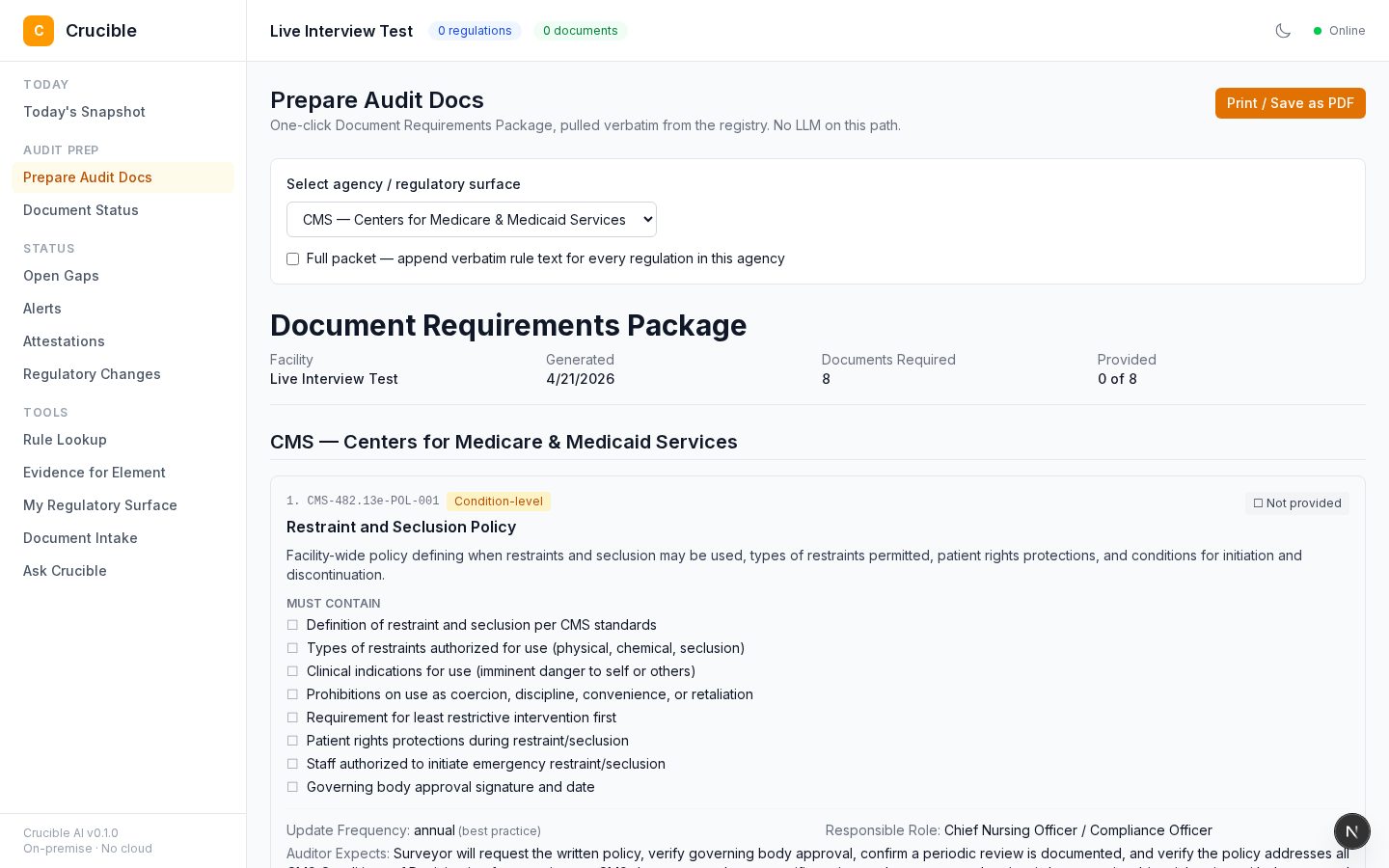The width and height of the screenshot is (1389, 868).
Task: Open the Alerts section
Action: 42,309
